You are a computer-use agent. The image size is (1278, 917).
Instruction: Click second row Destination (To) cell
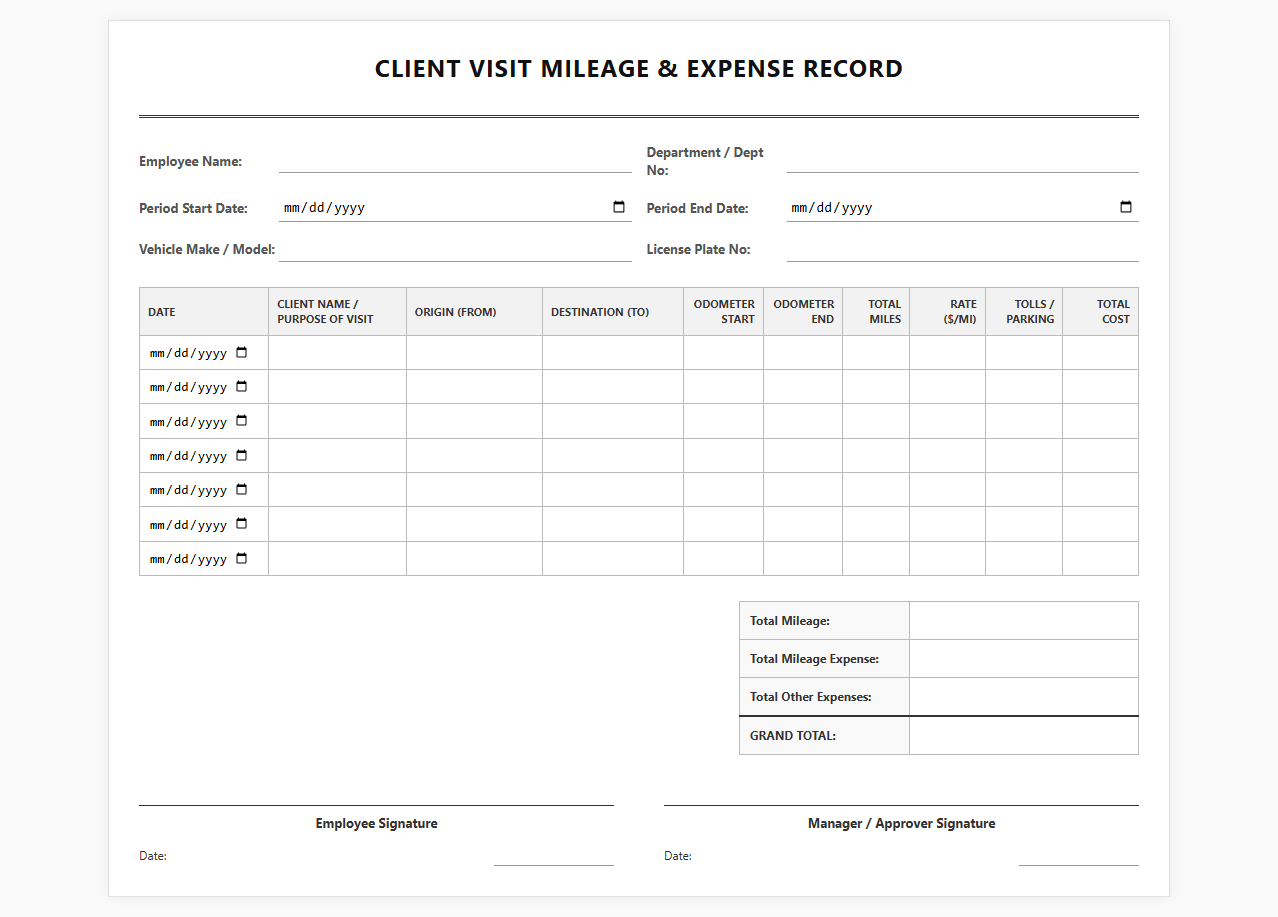(x=613, y=387)
